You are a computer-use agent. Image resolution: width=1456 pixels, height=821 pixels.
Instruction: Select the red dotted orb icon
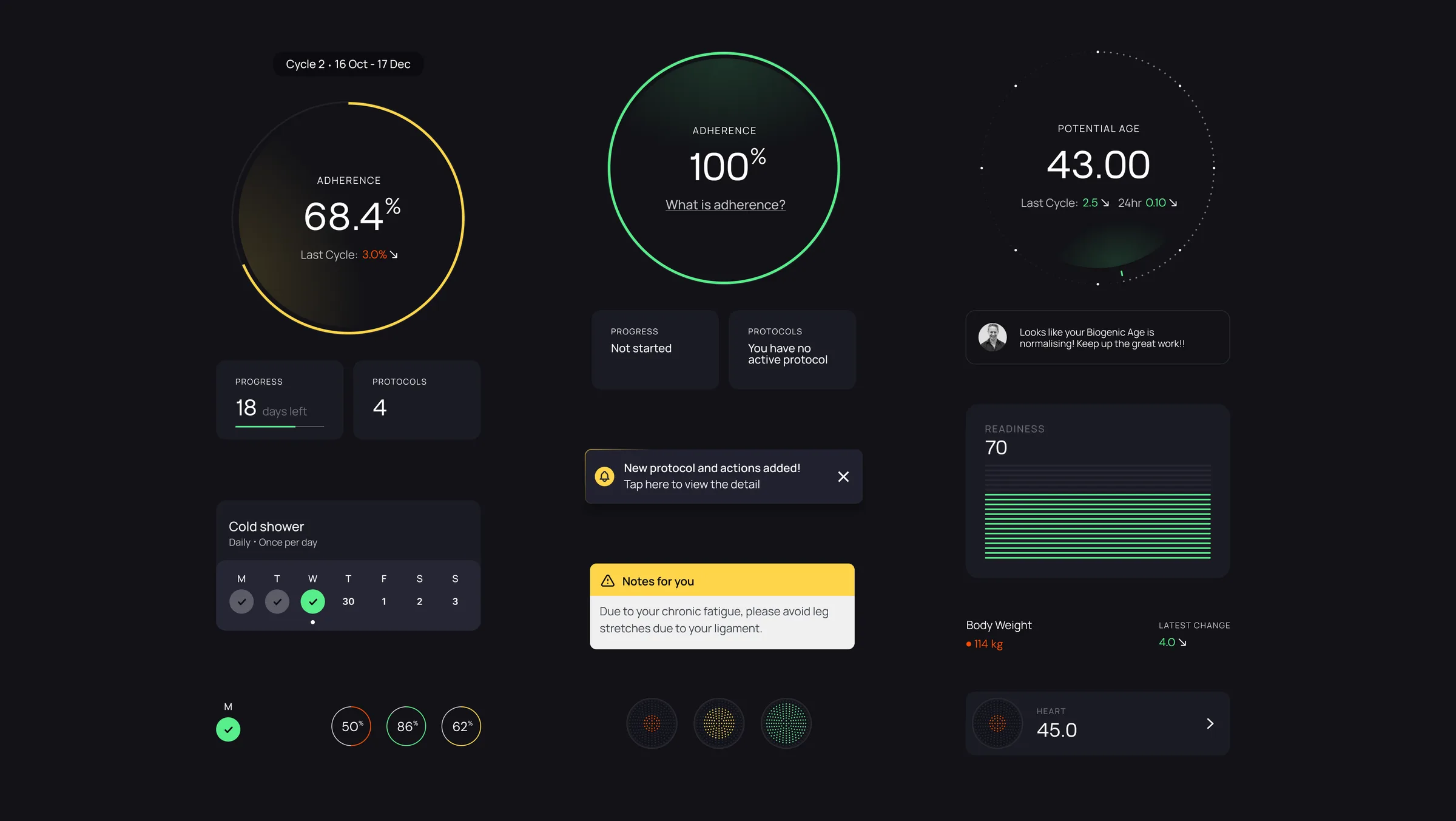pos(652,723)
